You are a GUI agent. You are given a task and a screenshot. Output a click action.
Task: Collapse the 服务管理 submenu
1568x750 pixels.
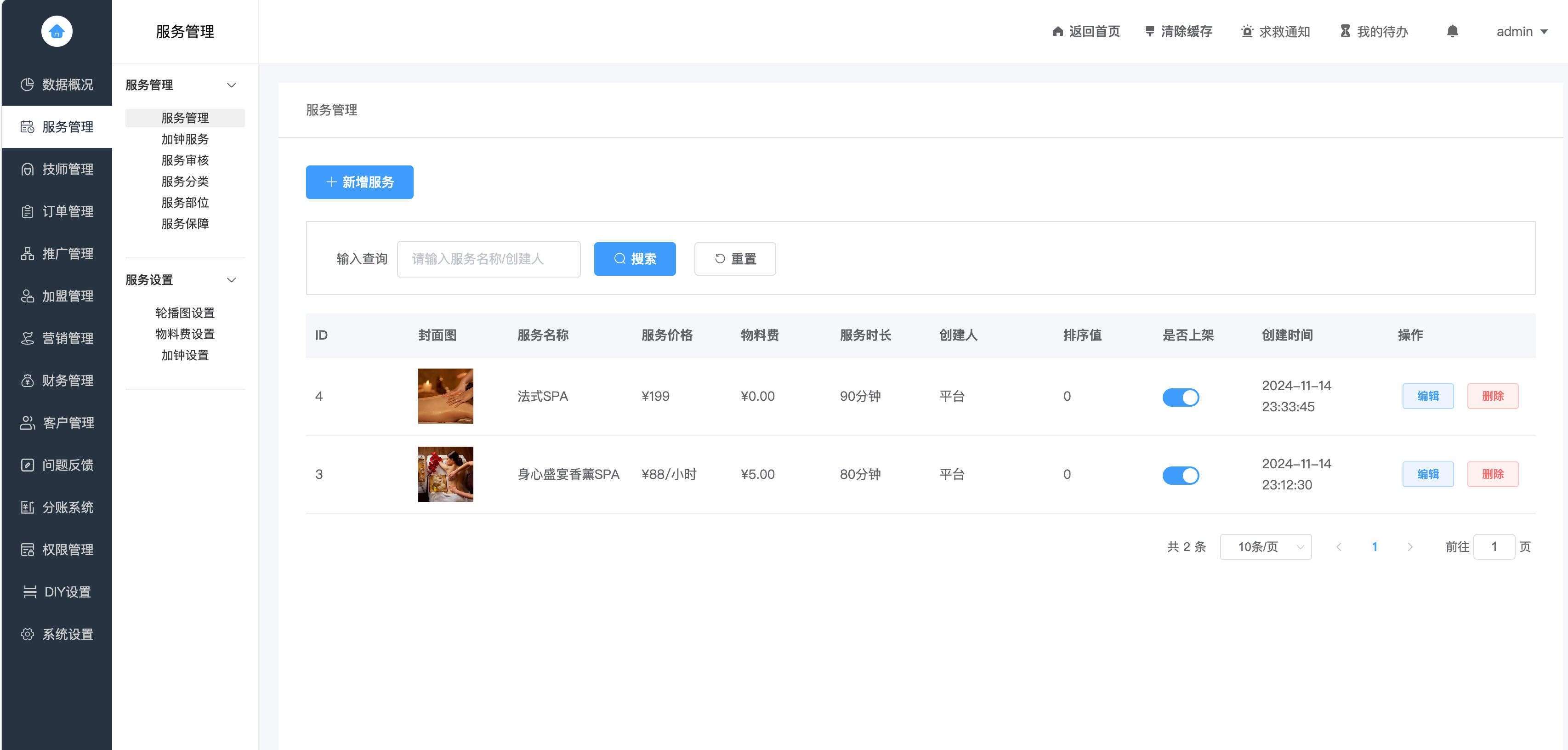[x=231, y=85]
